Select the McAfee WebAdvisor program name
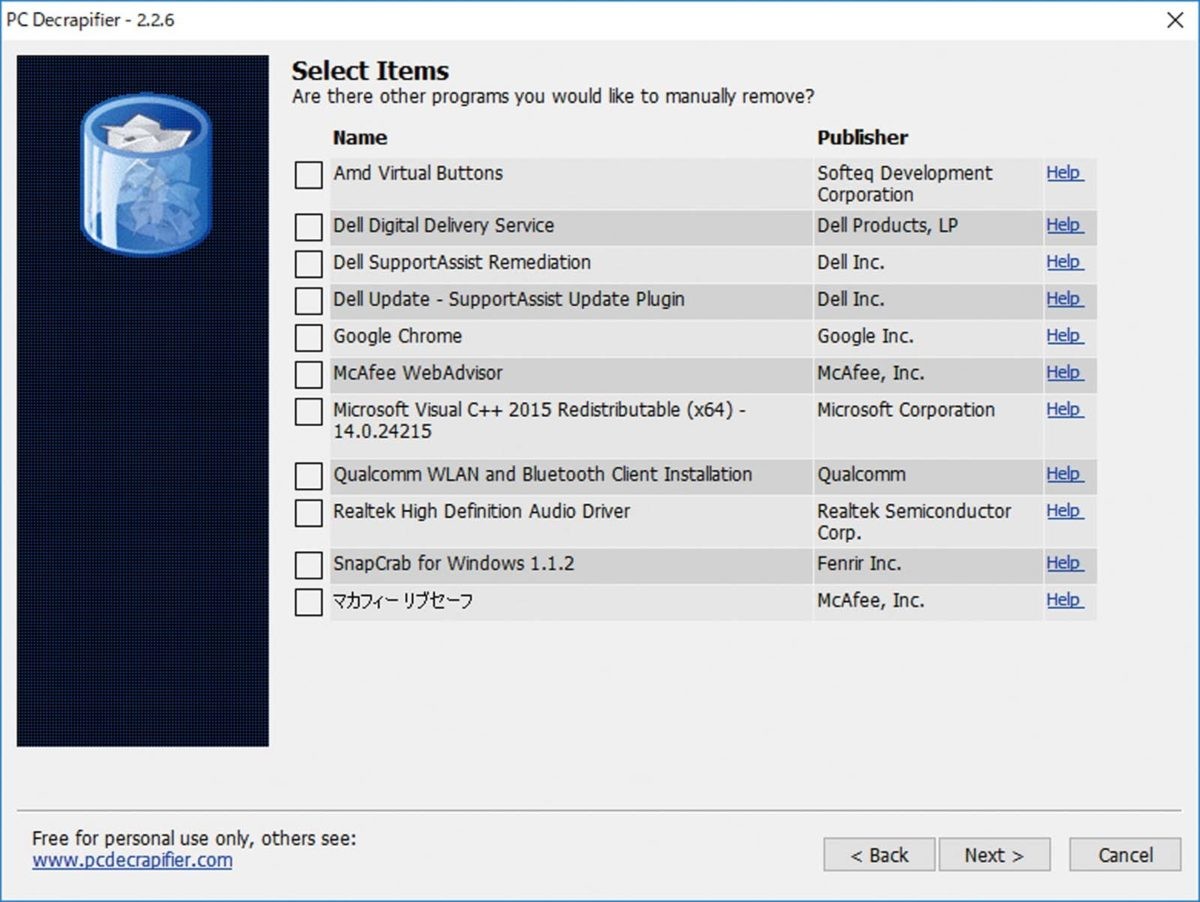The image size is (1200, 902). [x=417, y=373]
